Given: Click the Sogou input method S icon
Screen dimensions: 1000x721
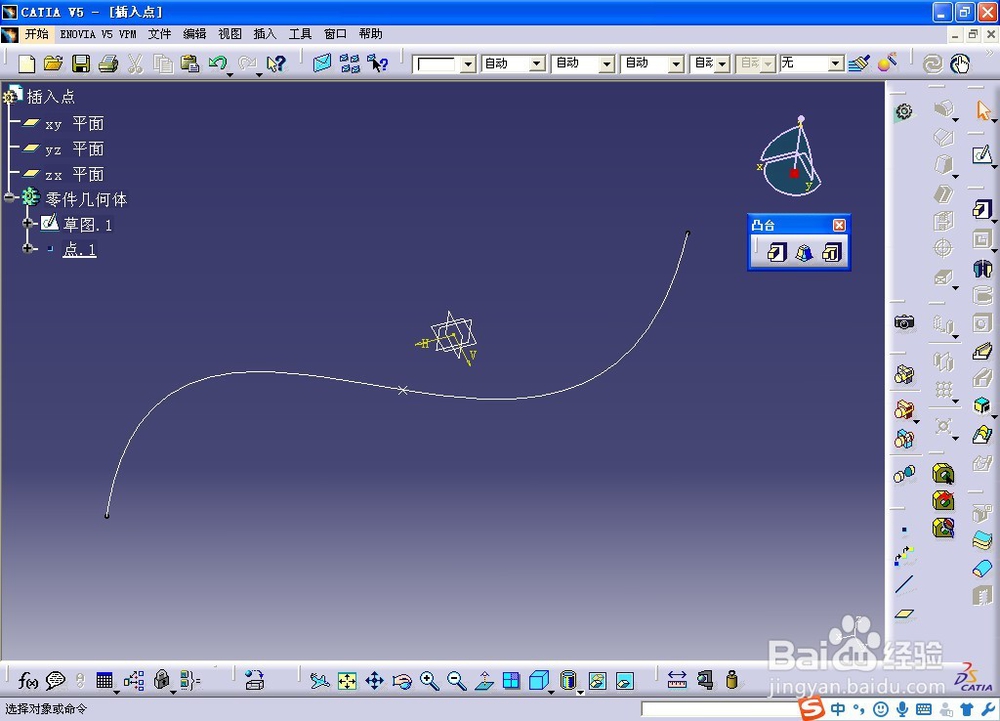Looking at the screenshot, I should click(812, 708).
